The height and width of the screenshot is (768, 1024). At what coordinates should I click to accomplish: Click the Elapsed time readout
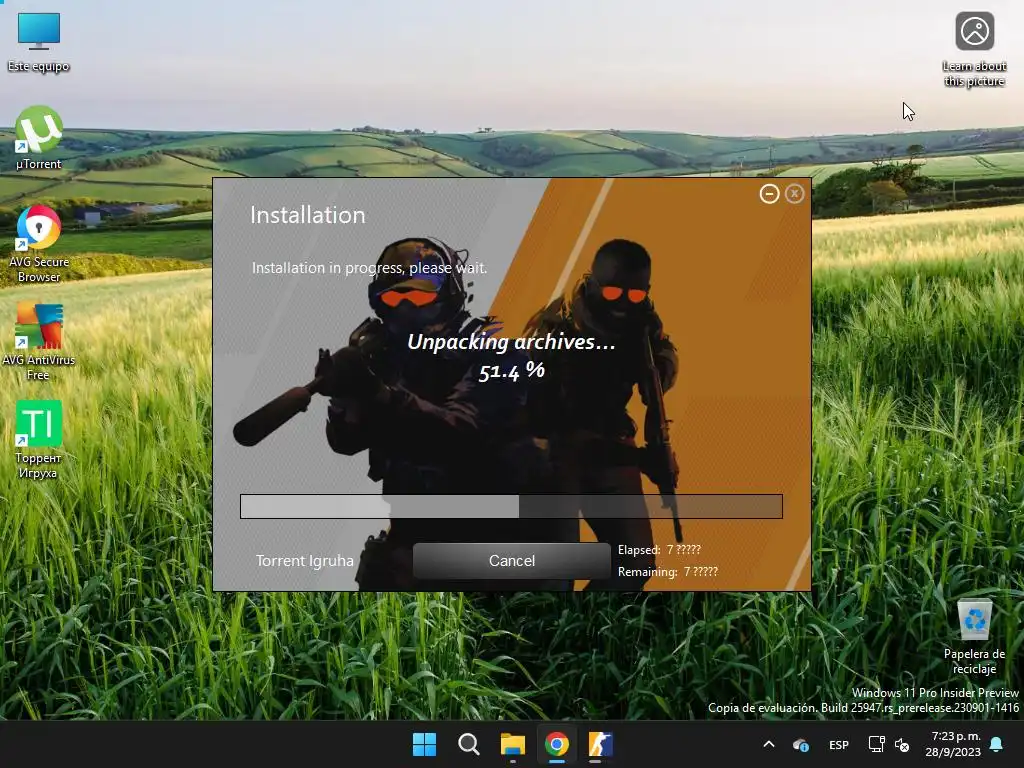[659, 550]
